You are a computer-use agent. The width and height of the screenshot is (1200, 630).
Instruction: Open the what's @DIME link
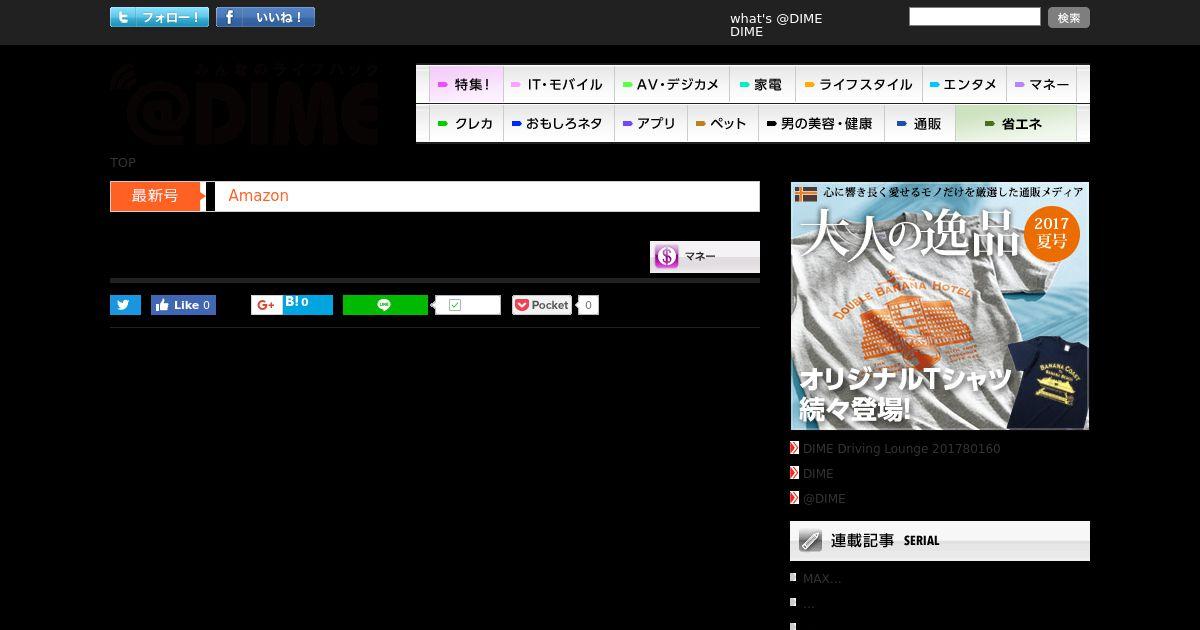[776, 18]
